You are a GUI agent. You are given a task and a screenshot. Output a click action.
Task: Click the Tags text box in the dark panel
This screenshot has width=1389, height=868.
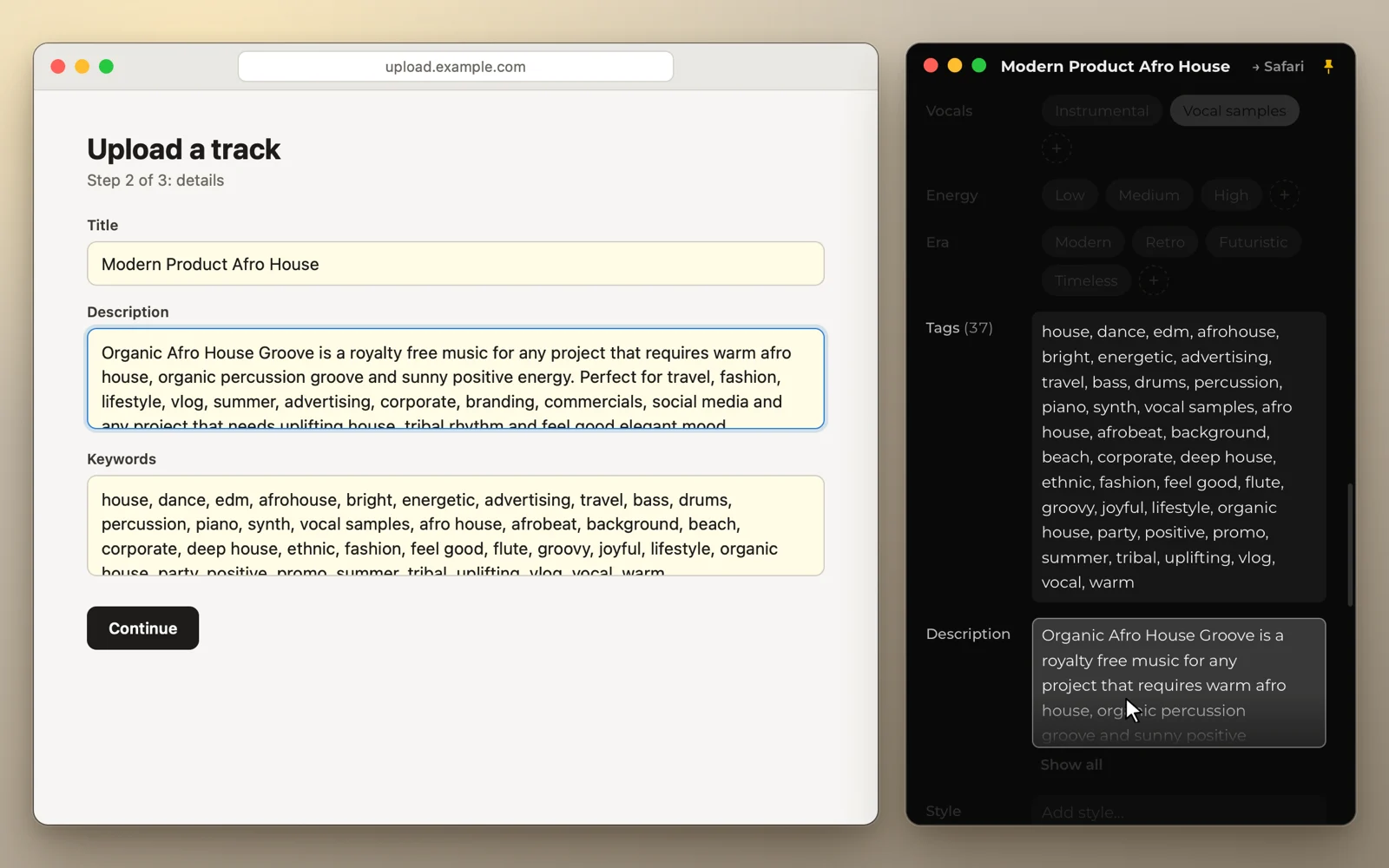[1179, 457]
